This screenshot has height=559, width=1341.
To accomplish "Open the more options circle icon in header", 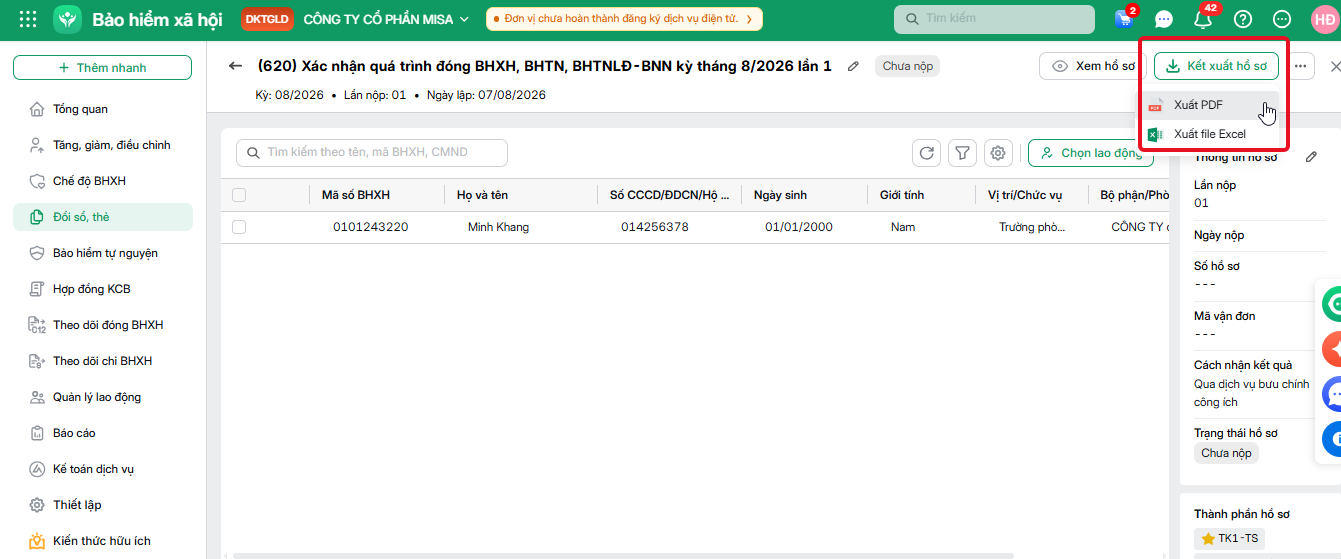I will click(x=1282, y=19).
